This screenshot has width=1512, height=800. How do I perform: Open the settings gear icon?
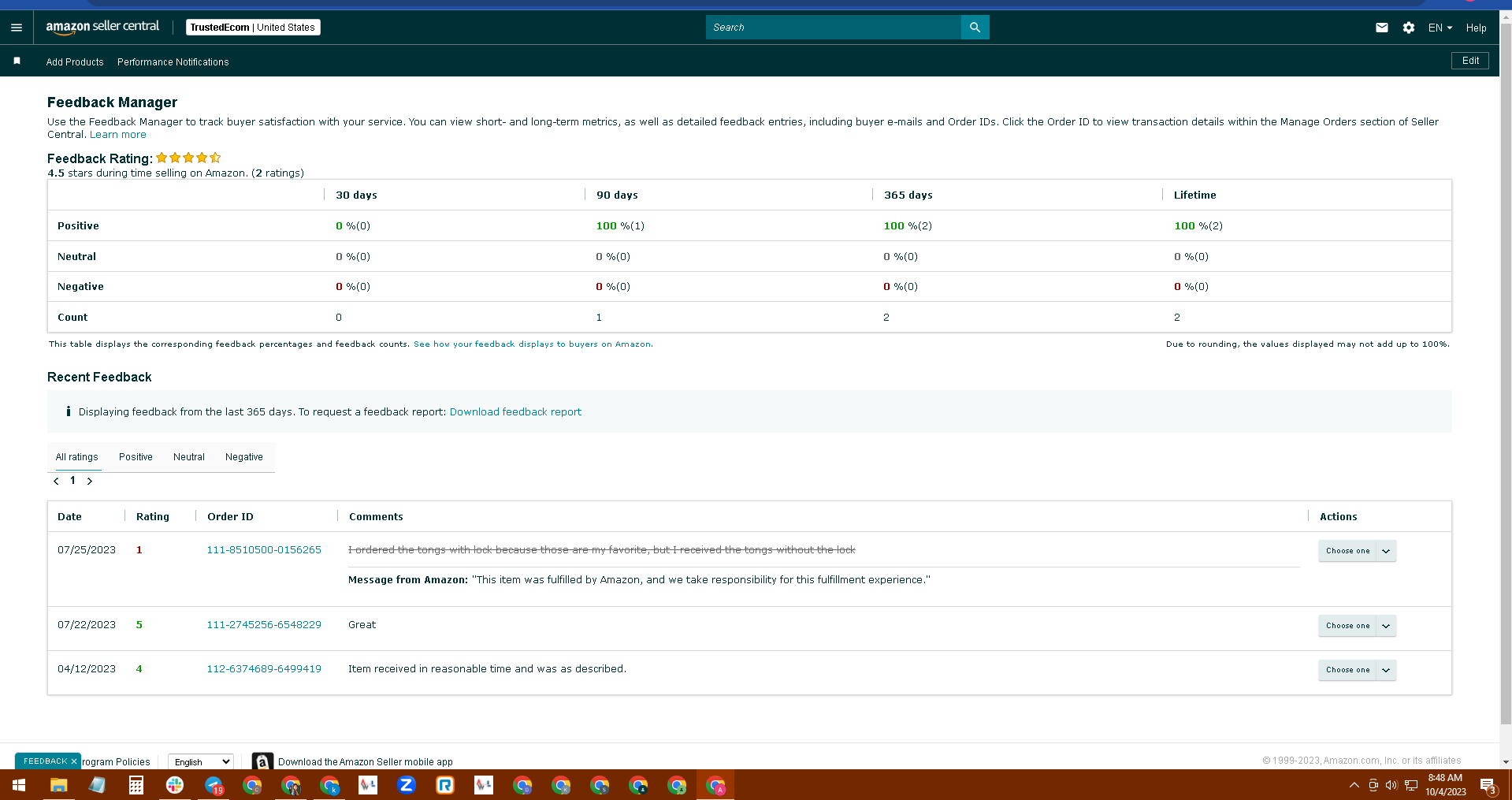(x=1409, y=28)
